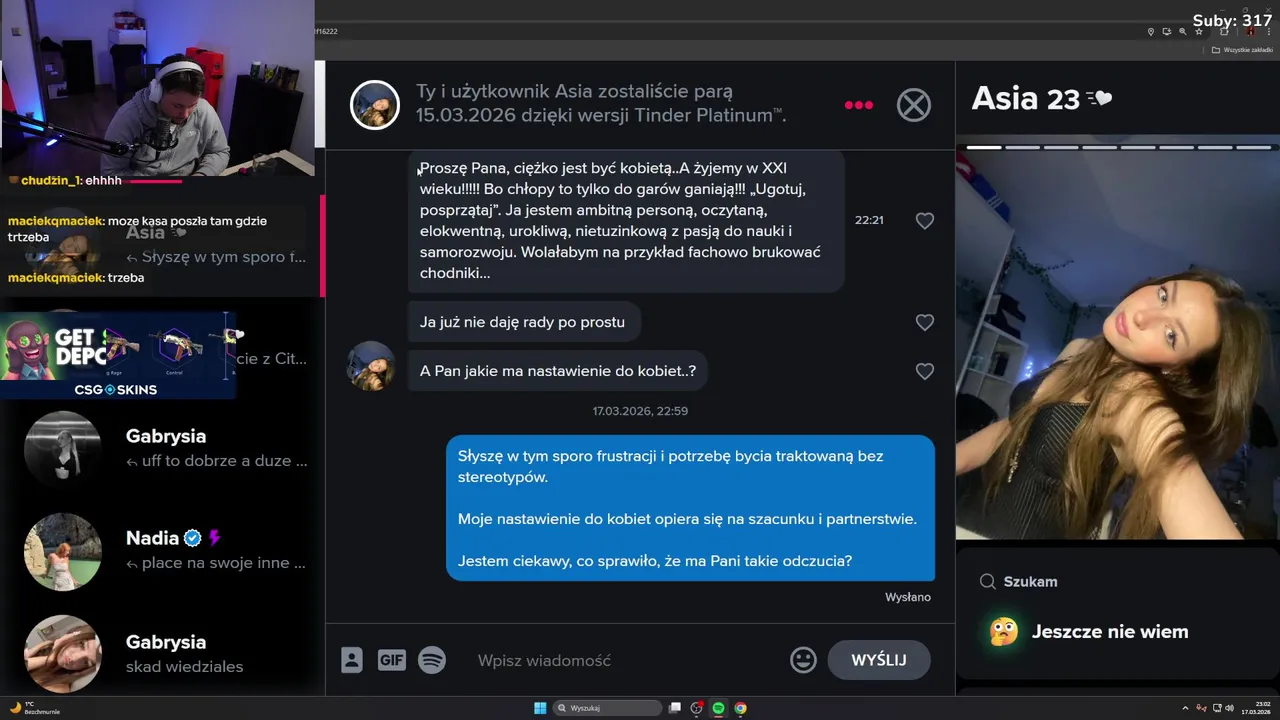
Task: Like the long message sent at 22:21
Action: (925, 220)
